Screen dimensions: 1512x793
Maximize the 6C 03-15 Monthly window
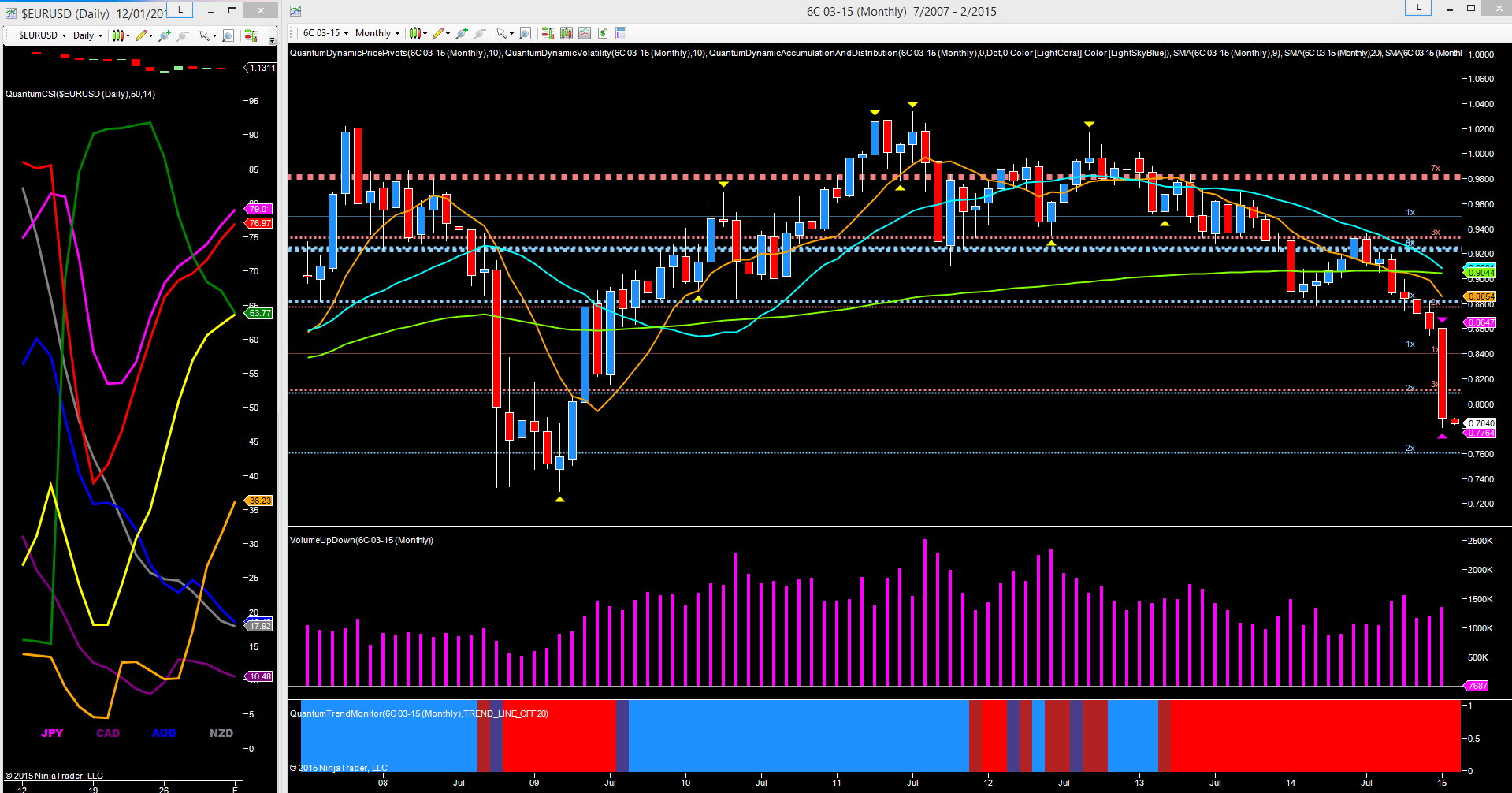click(x=1471, y=8)
